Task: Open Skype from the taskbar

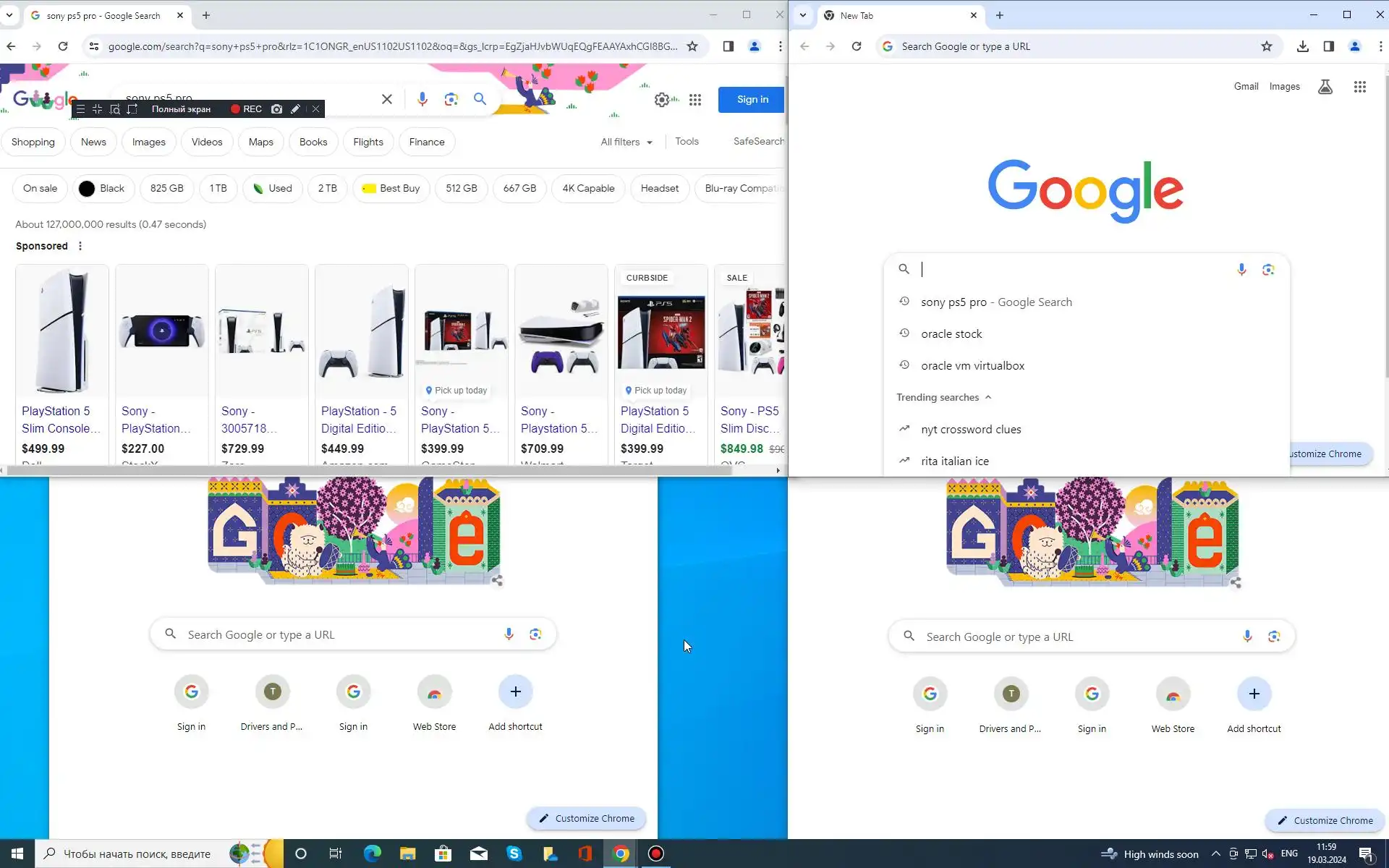Action: [514, 854]
